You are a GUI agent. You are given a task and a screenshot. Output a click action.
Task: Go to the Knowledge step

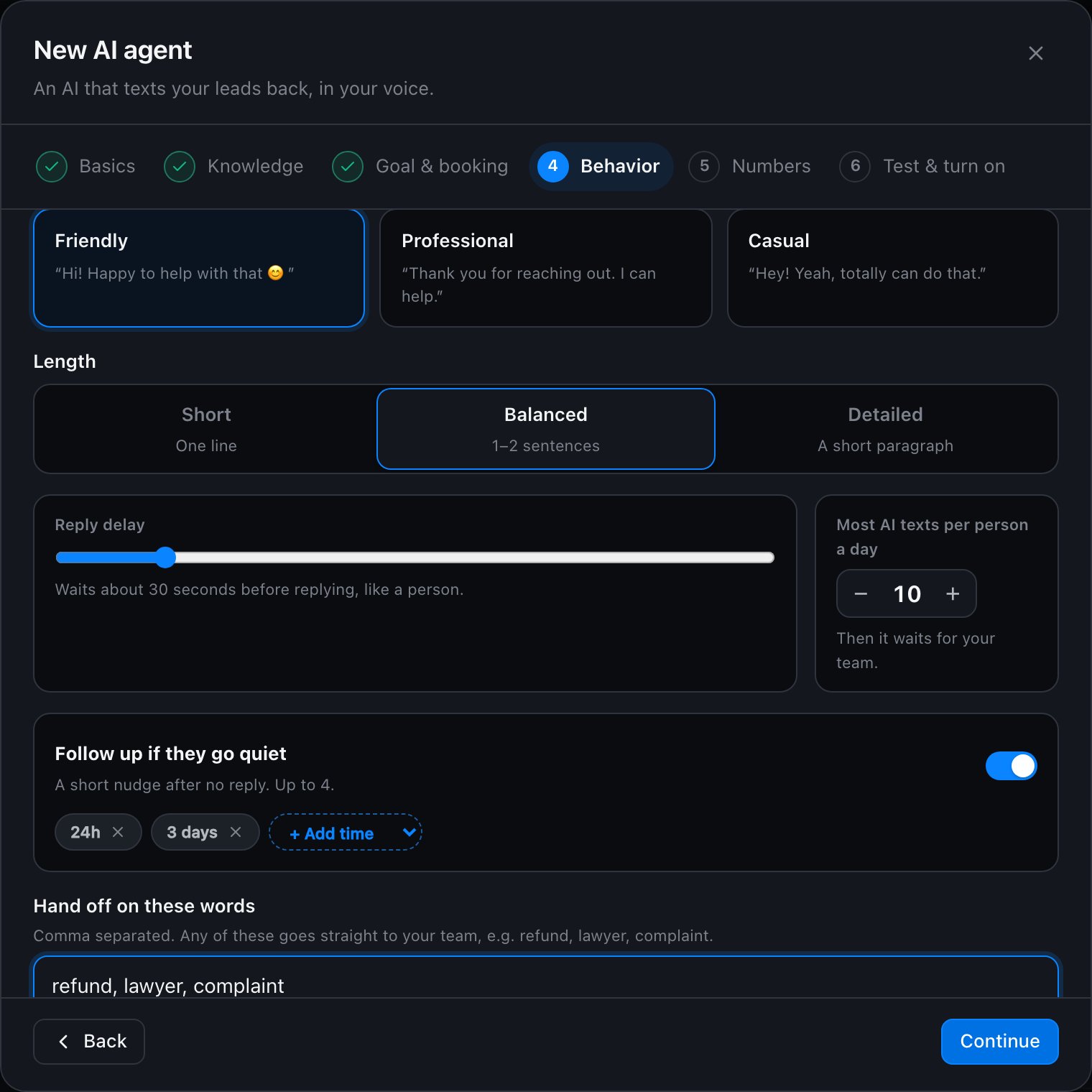[x=234, y=167]
